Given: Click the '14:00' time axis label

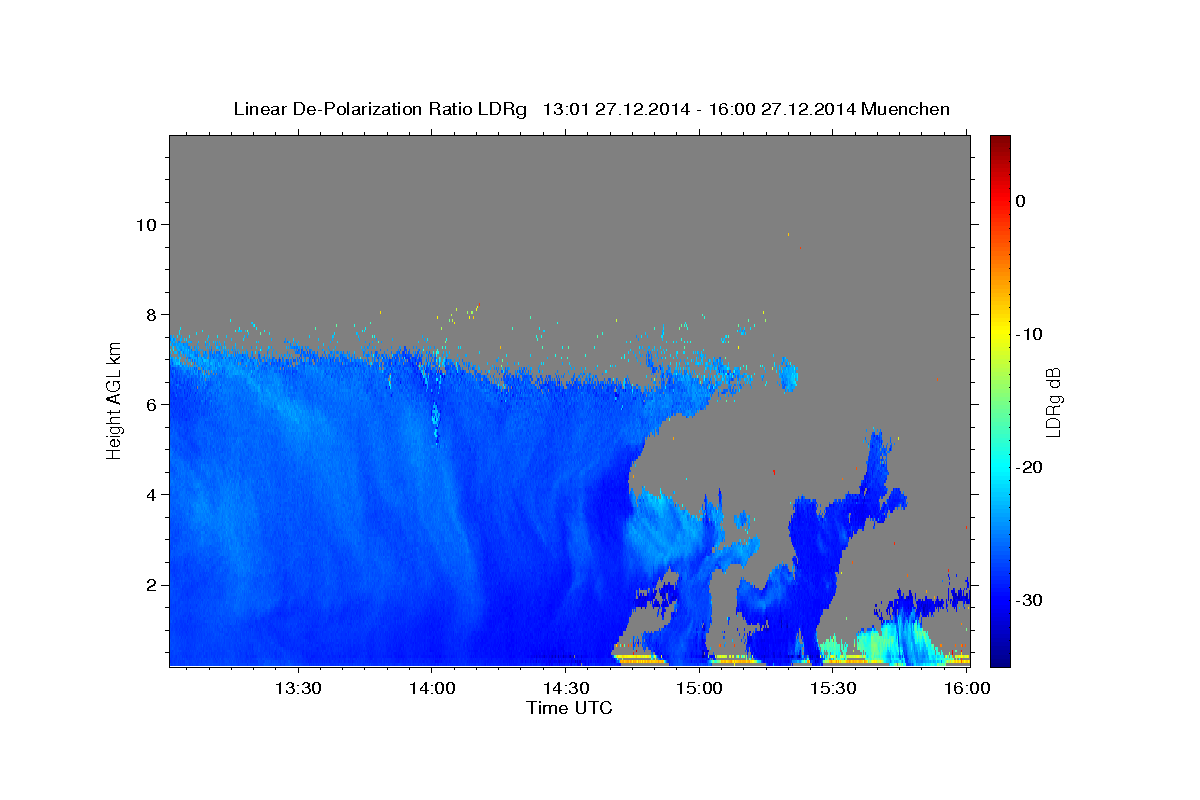Looking at the screenshot, I should pyautogui.click(x=432, y=688).
